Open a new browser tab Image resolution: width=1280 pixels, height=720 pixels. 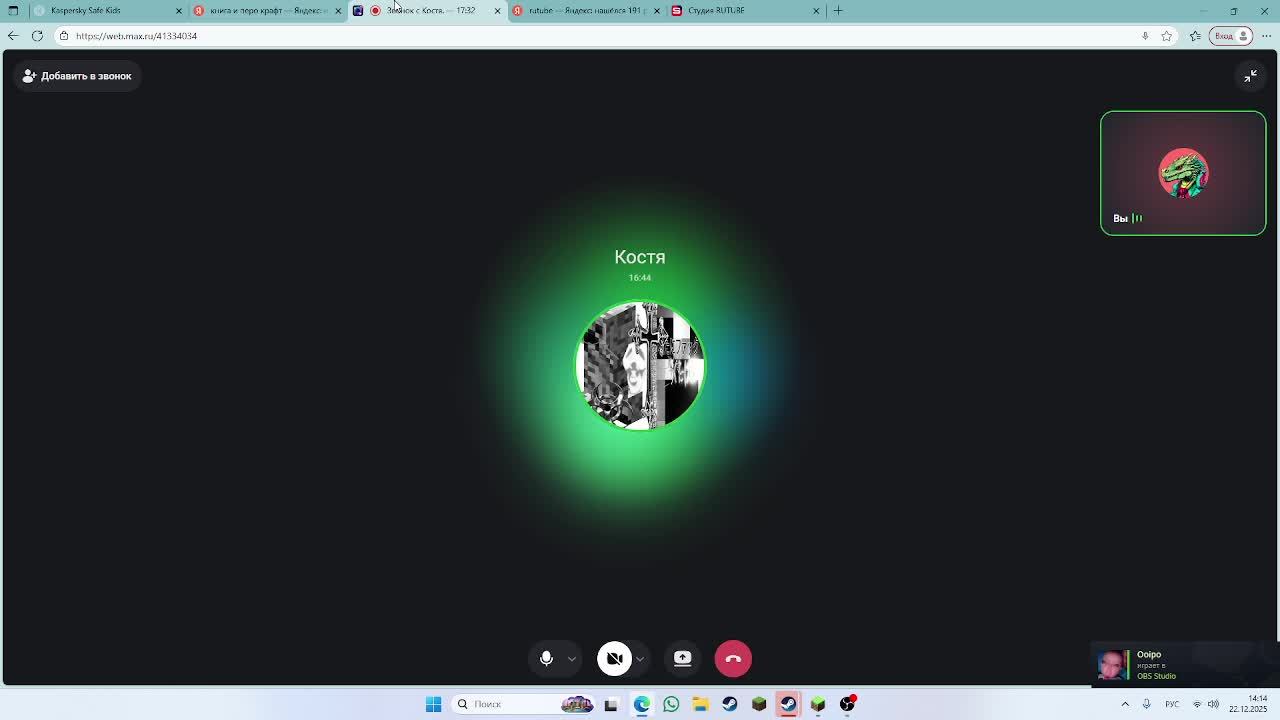(838, 10)
